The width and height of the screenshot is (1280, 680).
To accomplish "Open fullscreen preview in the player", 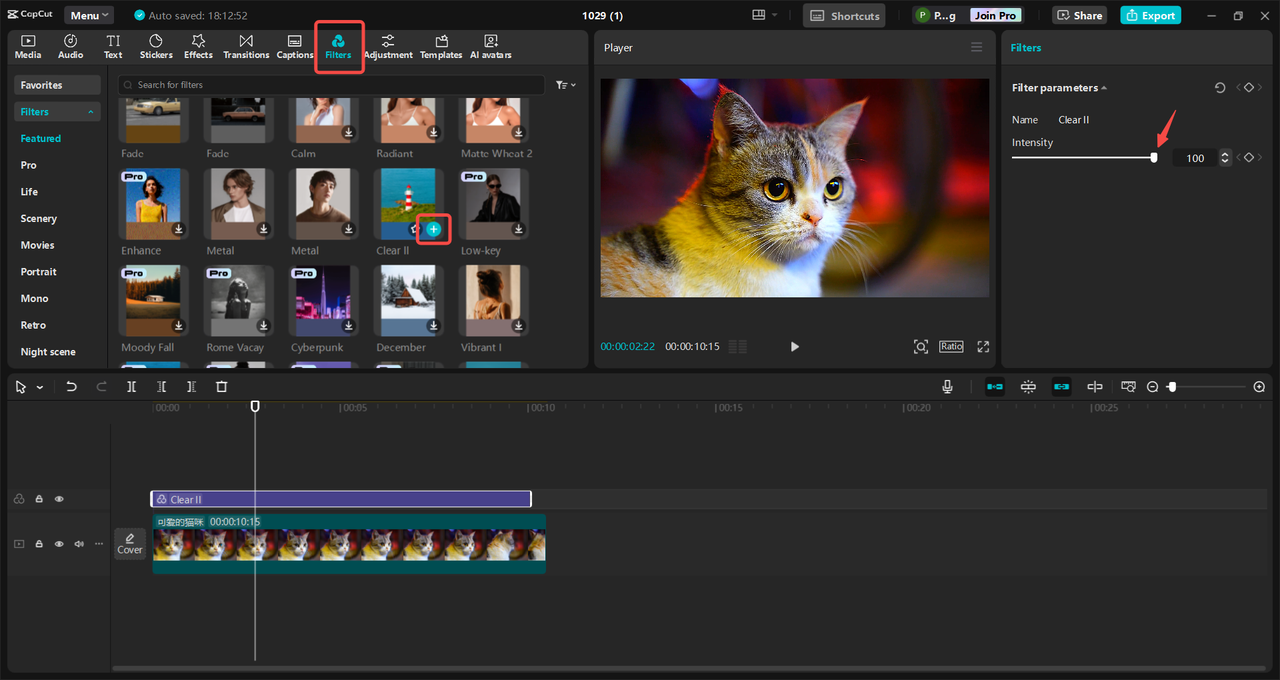I will tap(983, 346).
